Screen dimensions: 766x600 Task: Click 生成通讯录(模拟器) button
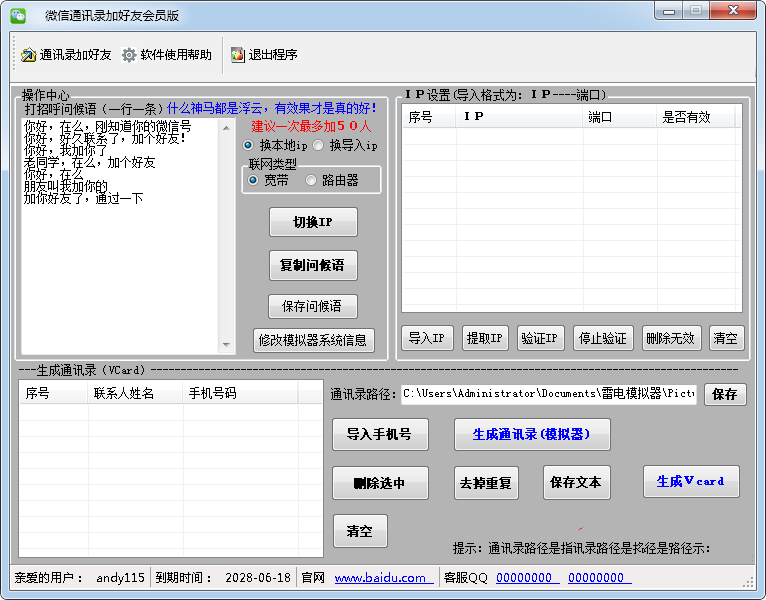532,434
